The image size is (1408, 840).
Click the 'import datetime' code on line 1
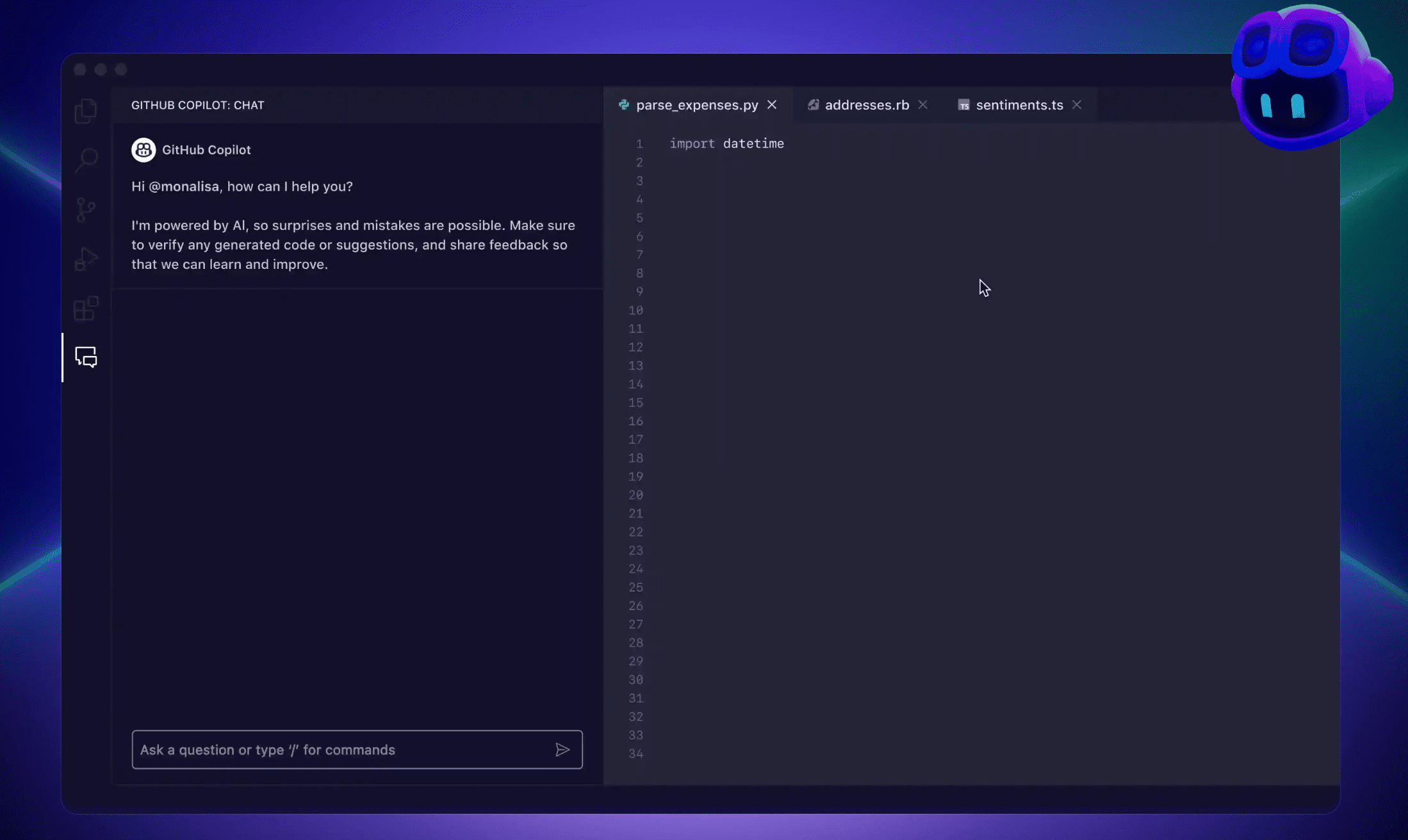coord(726,143)
